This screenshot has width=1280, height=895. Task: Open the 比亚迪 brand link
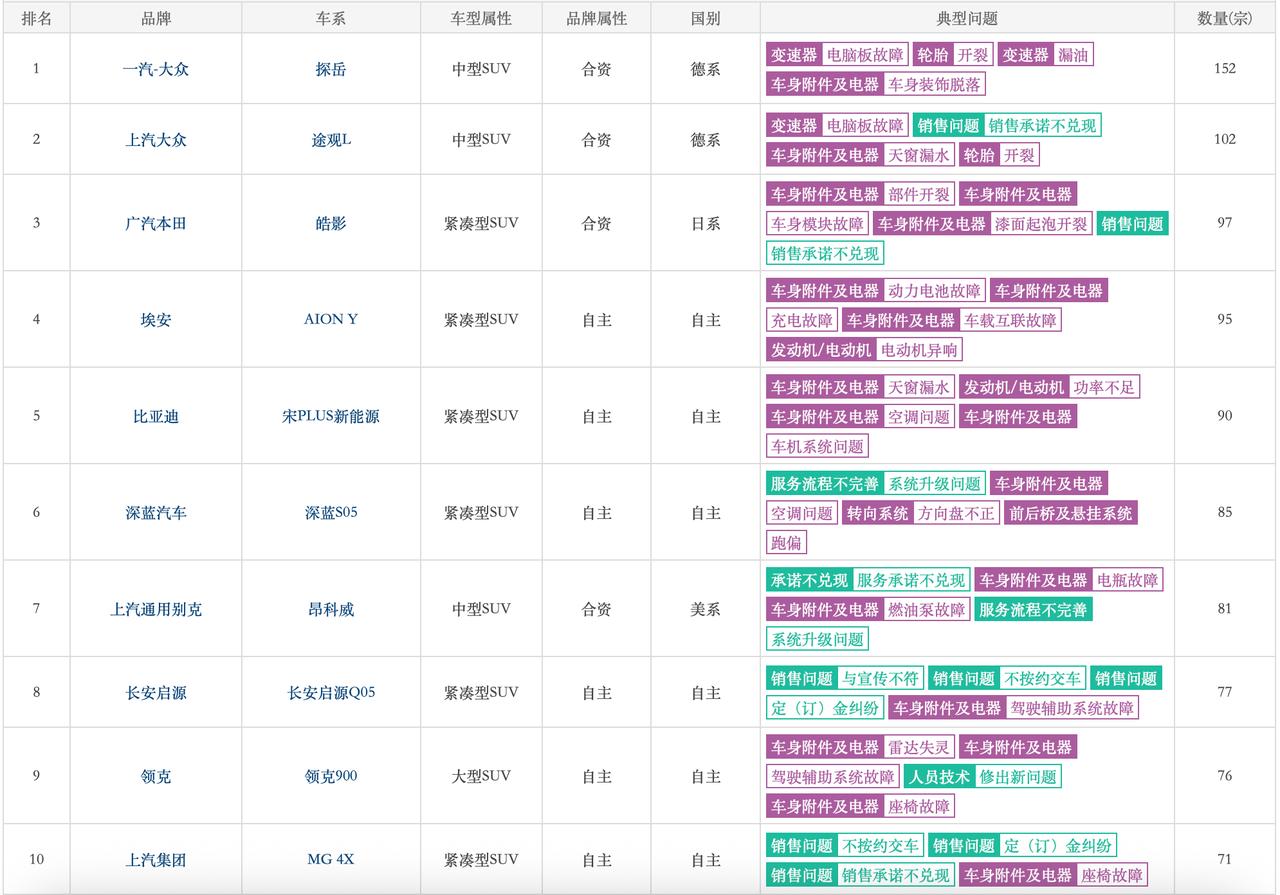pos(155,416)
